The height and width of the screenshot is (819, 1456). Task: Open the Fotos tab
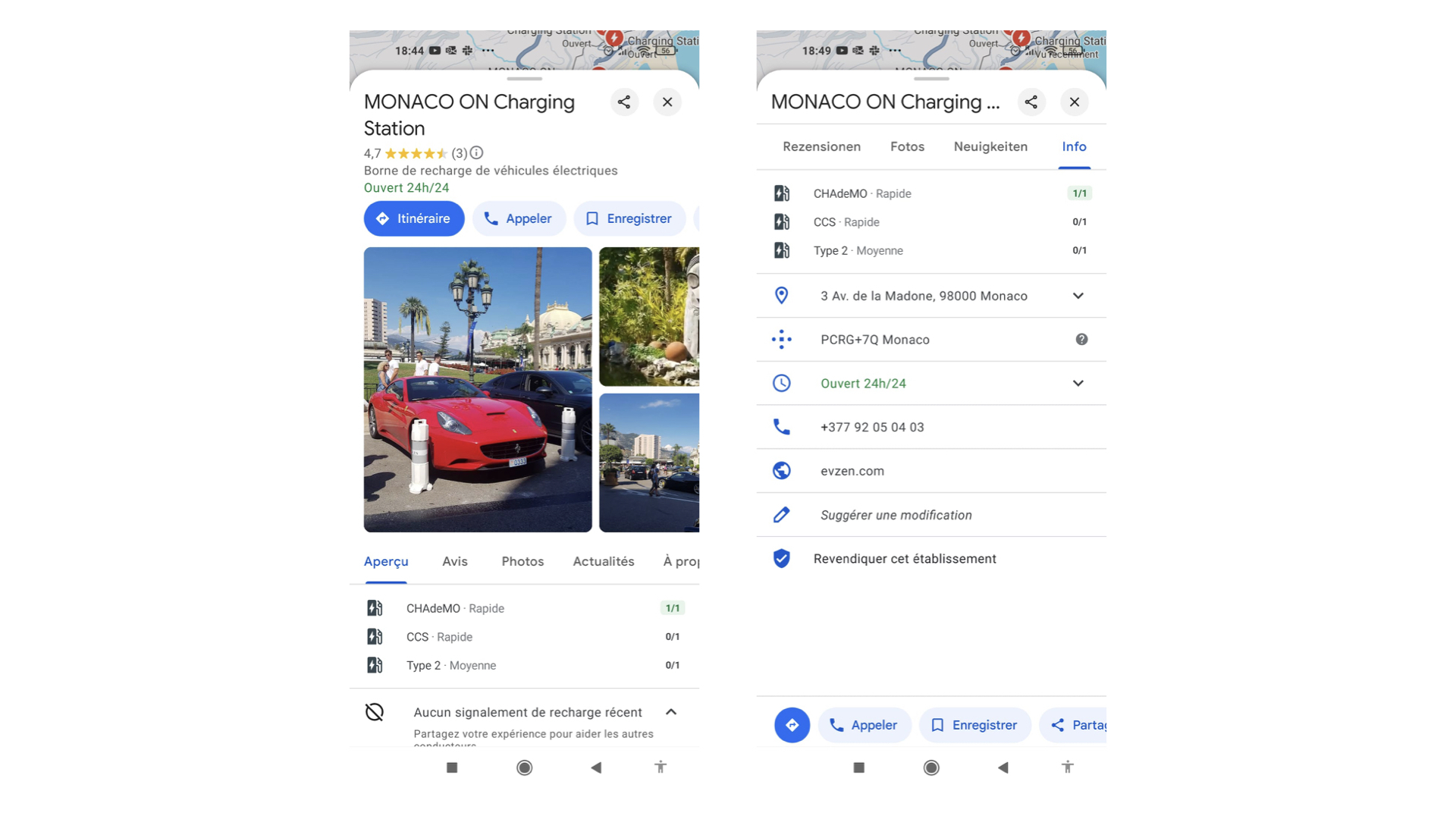pos(907,146)
